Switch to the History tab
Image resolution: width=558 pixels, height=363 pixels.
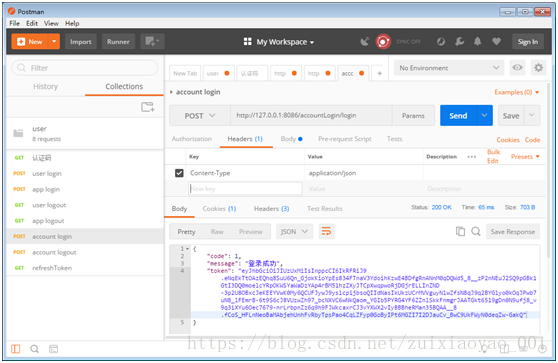tap(46, 86)
